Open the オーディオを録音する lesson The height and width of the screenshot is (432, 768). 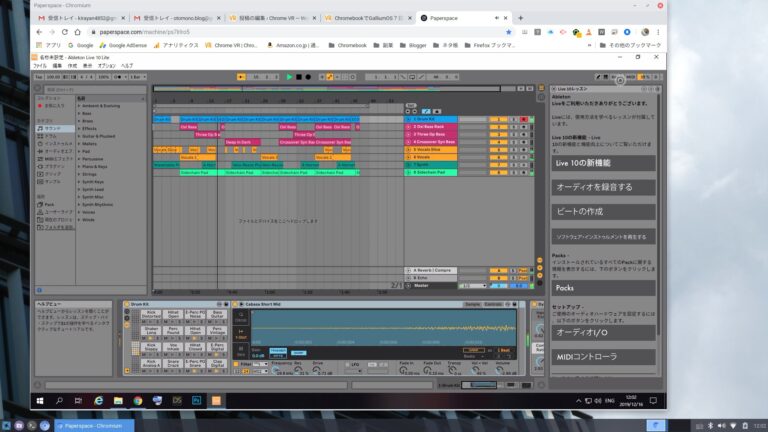point(603,187)
